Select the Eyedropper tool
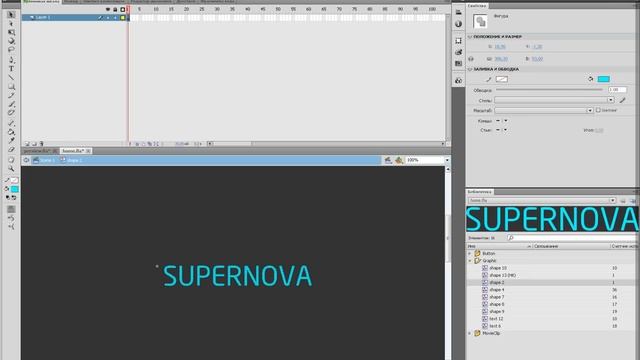The width and height of the screenshot is (640, 360). tap(11, 140)
